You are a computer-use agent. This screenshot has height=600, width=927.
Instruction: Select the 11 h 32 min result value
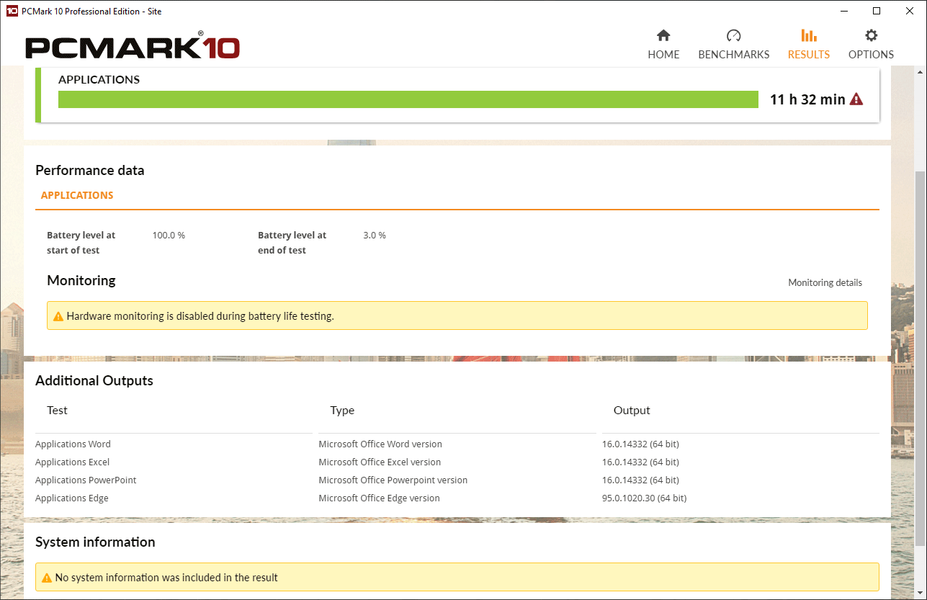(x=807, y=99)
